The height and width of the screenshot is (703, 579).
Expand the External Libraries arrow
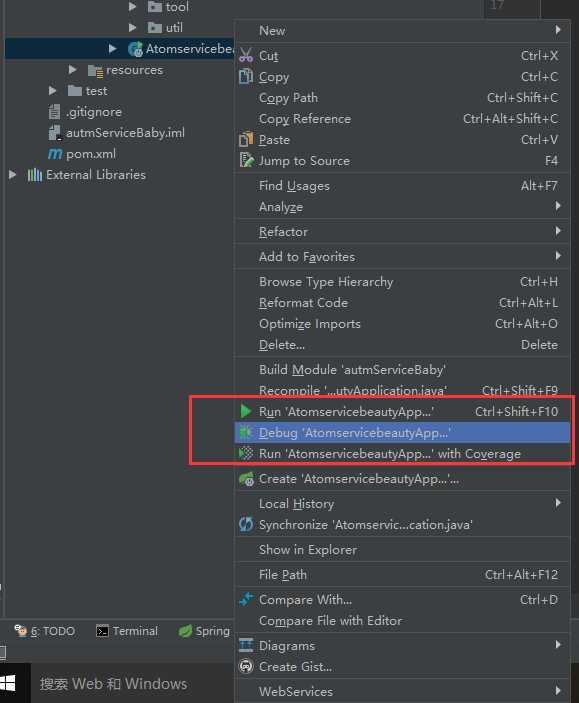coord(13,174)
